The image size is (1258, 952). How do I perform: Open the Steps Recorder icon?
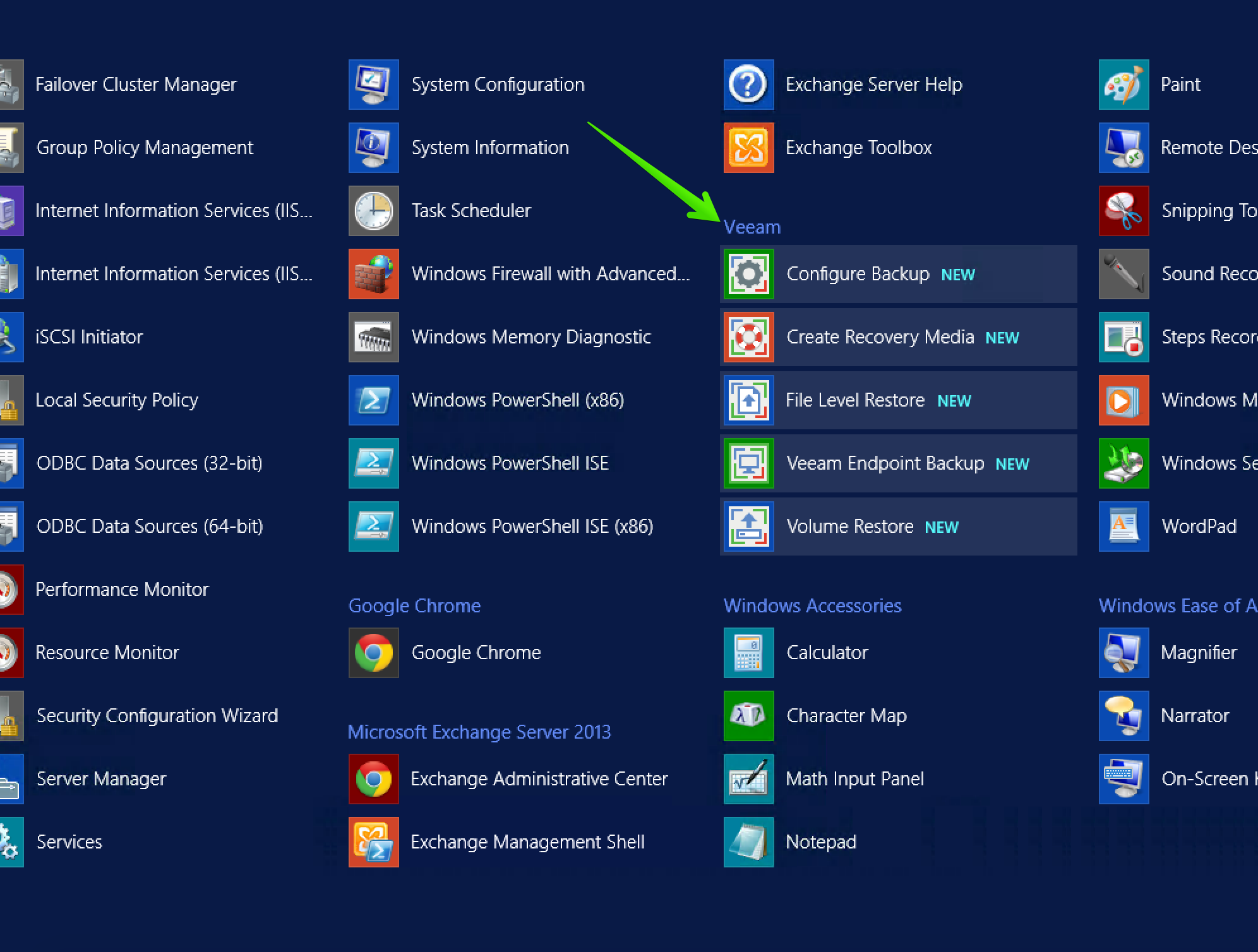(x=1123, y=337)
